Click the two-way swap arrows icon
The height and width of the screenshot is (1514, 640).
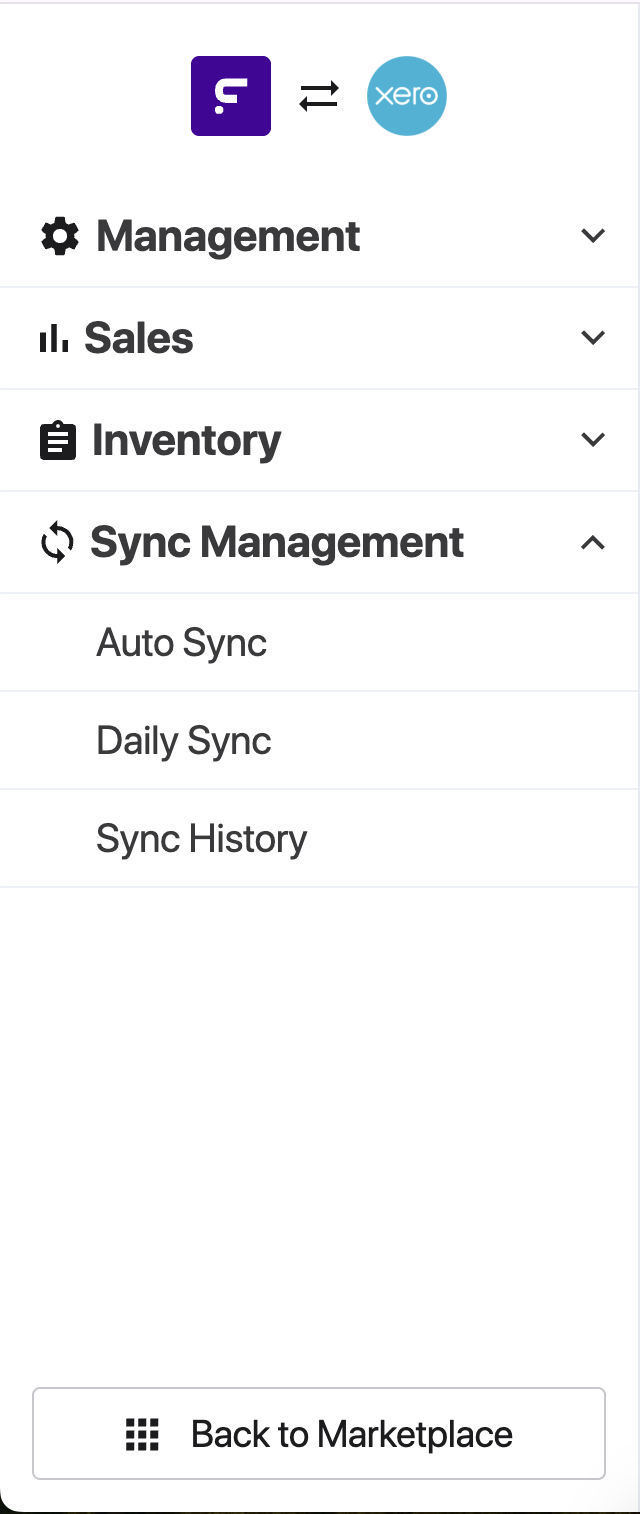[319, 96]
